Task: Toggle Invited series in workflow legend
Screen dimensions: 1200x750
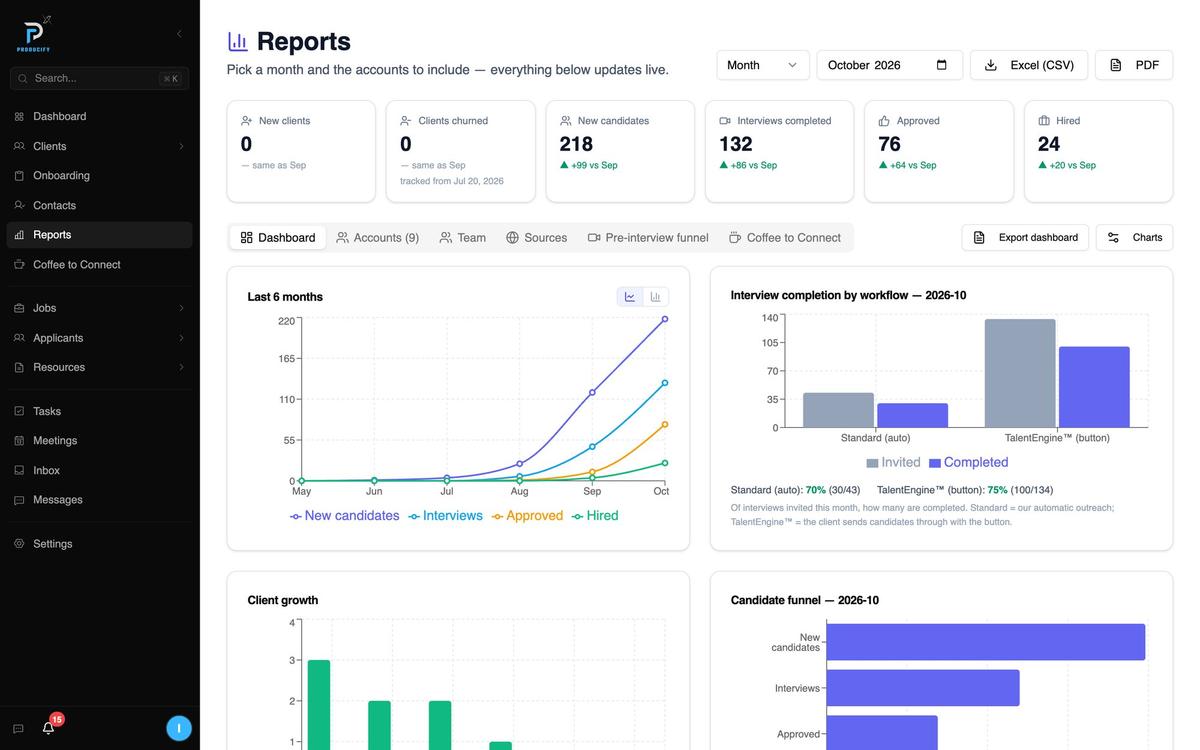Action: click(x=893, y=462)
